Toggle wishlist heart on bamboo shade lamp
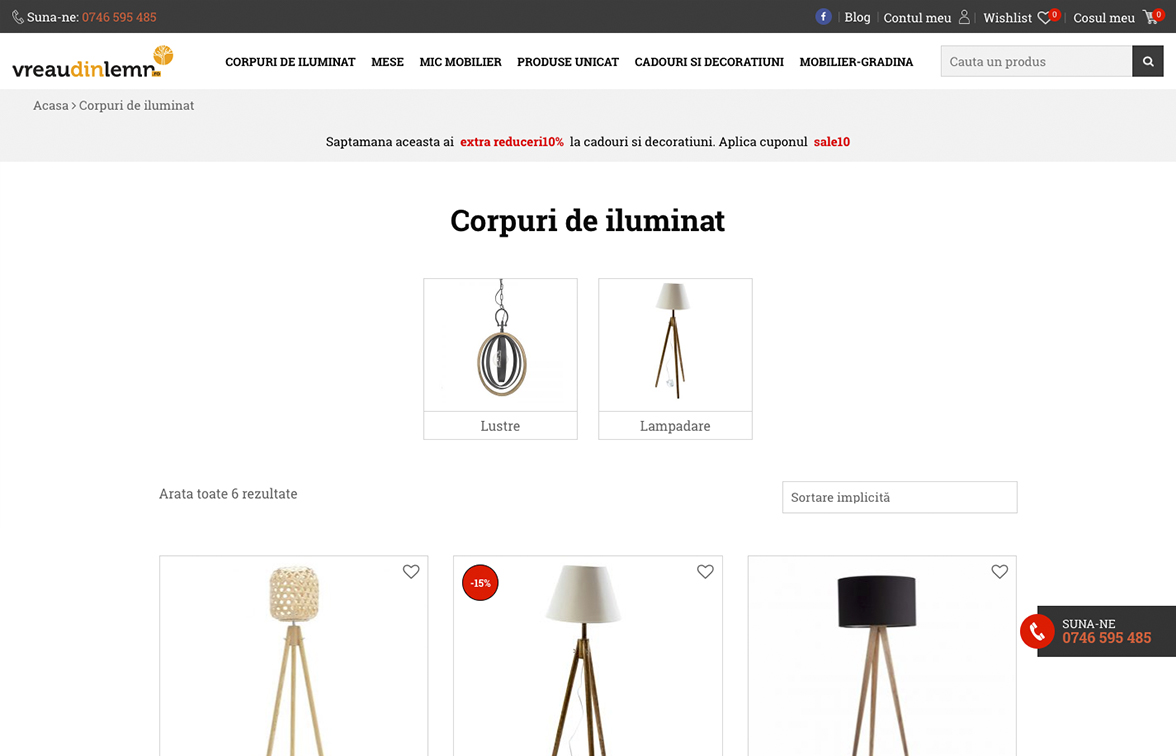The width and height of the screenshot is (1176, 756). (x=411, y=572)
